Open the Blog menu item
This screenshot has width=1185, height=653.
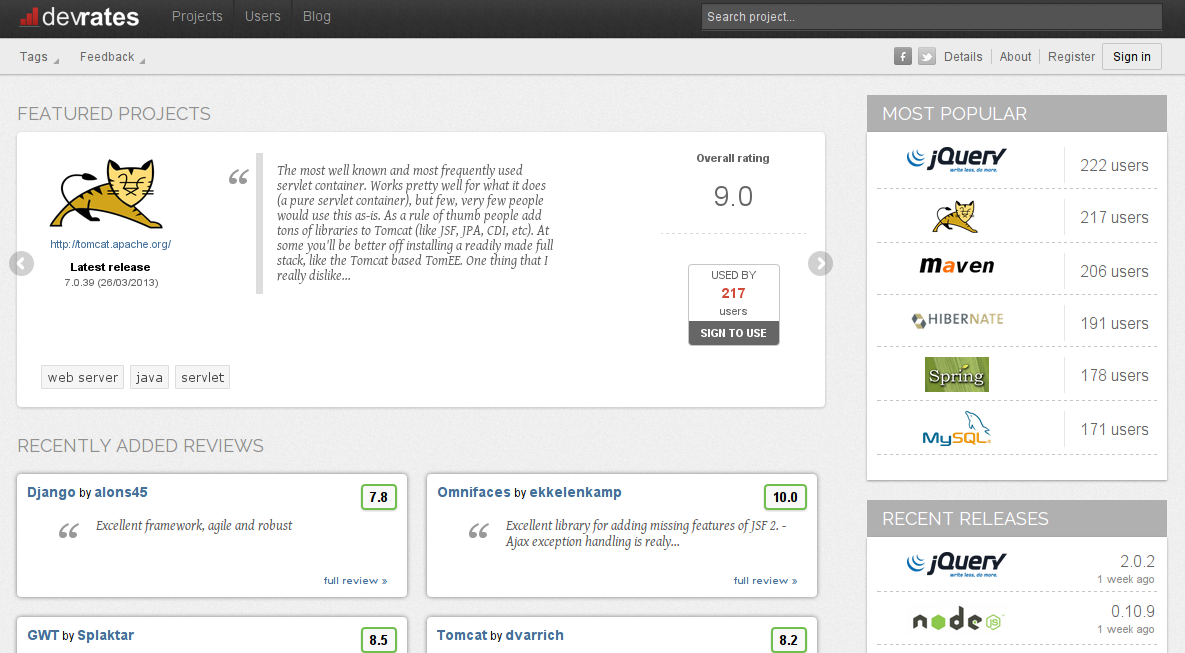(x=317, y=17)
